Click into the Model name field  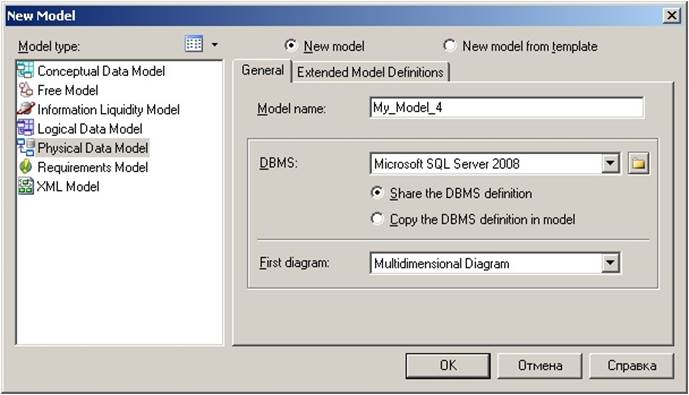(x=507, y=108)
